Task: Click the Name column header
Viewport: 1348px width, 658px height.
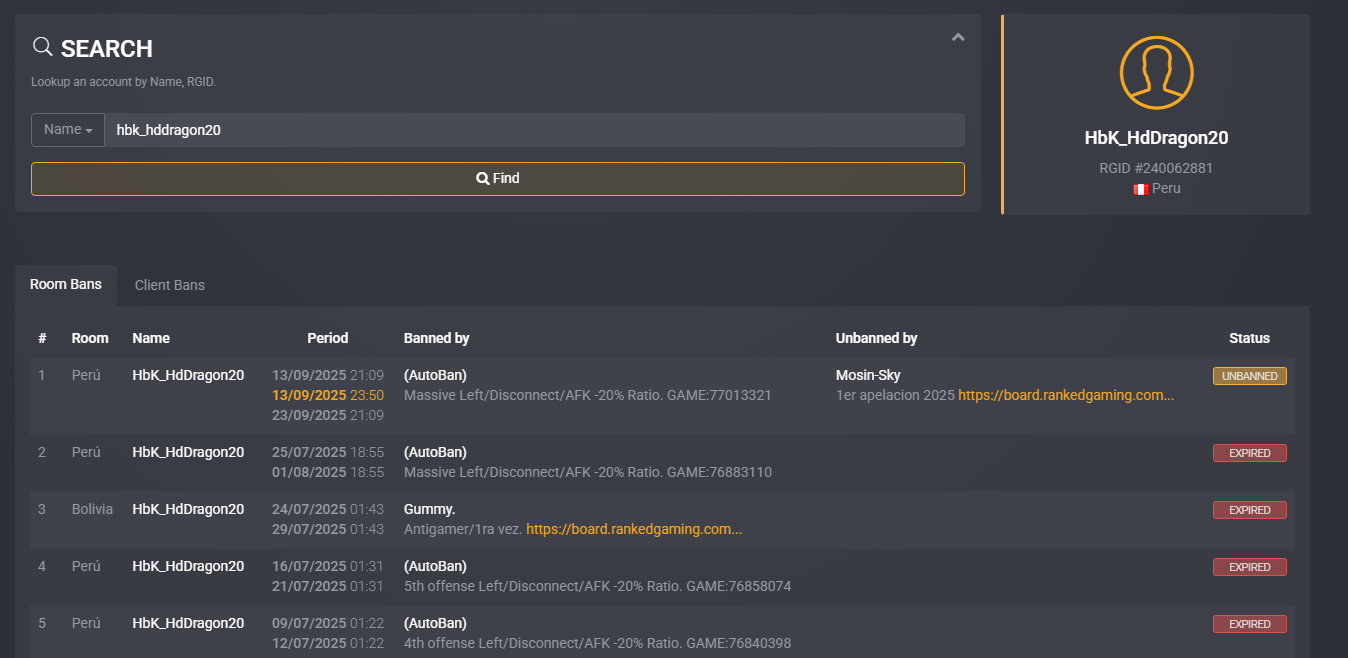Action: [151, 338]
